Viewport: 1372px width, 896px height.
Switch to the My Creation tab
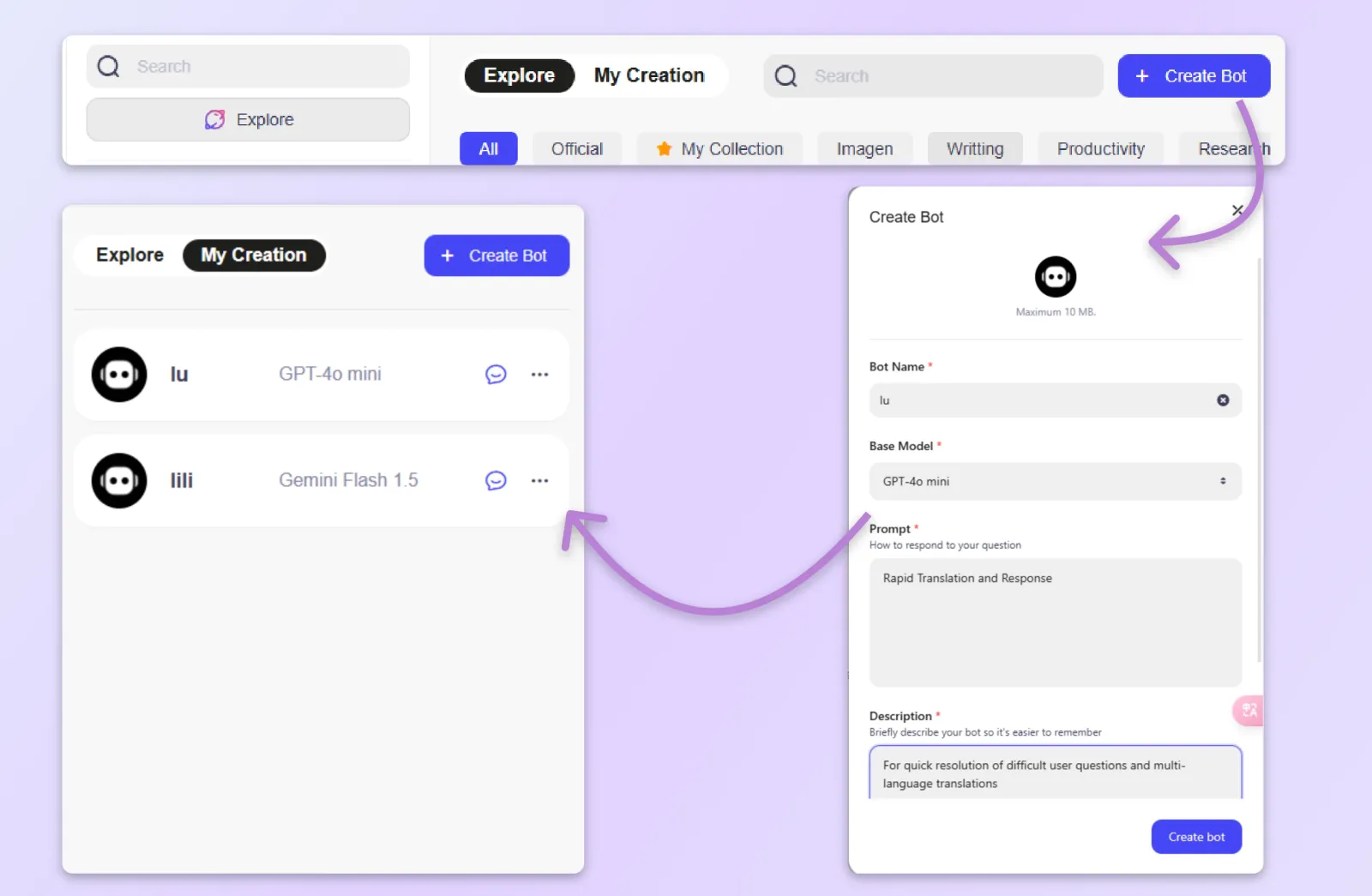649,75
